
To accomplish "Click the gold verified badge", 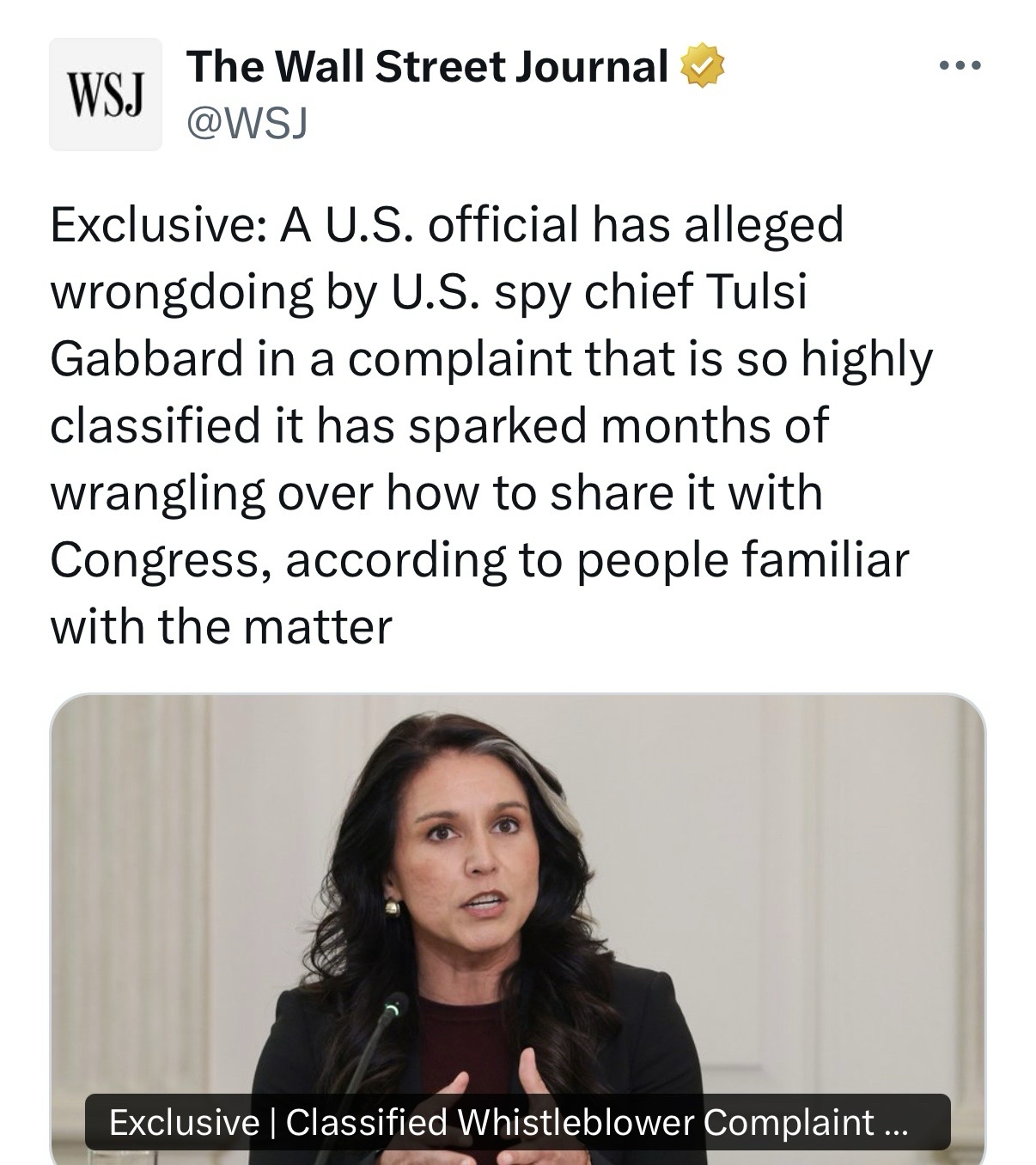I will click(x=703, y=68).
